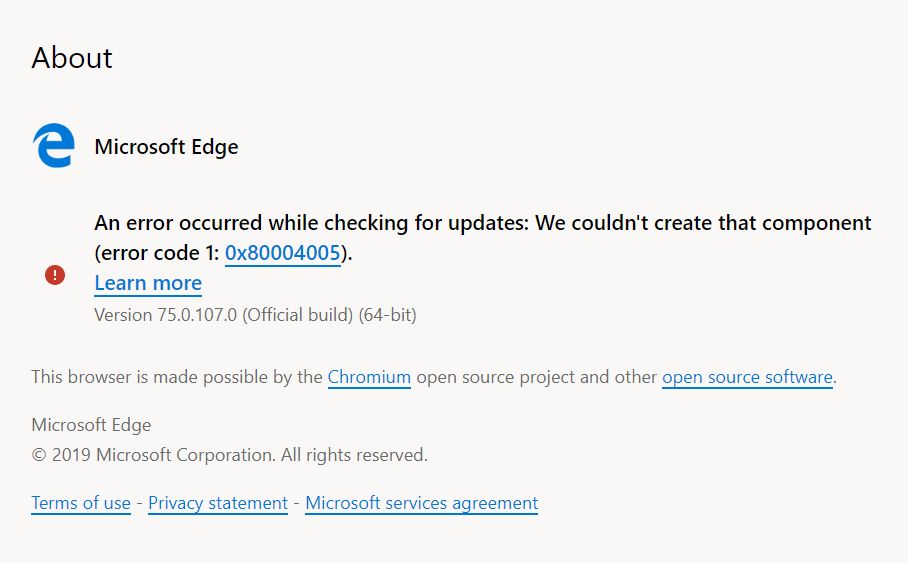Click the gray Microsoft Edge footer label
Viewport: 908px width, 563px height.
click(91, 426)
